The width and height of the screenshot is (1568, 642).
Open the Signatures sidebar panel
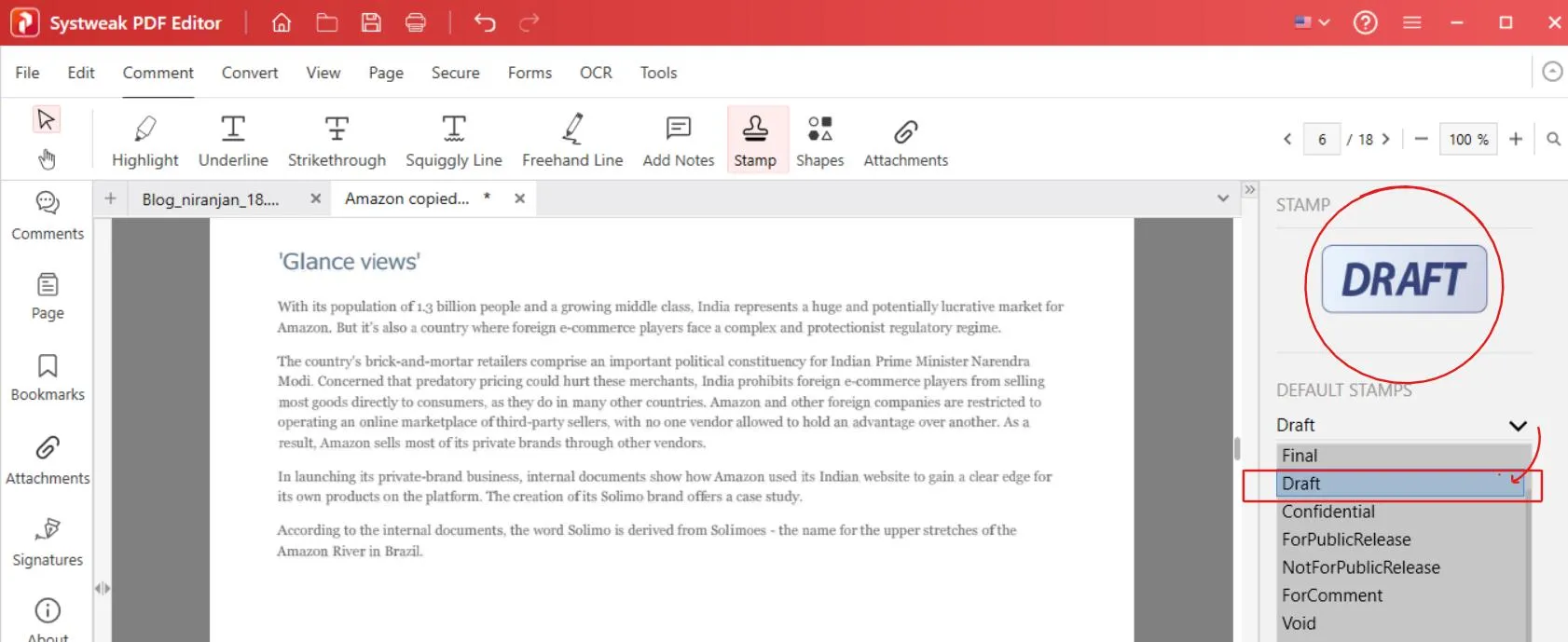48,542
